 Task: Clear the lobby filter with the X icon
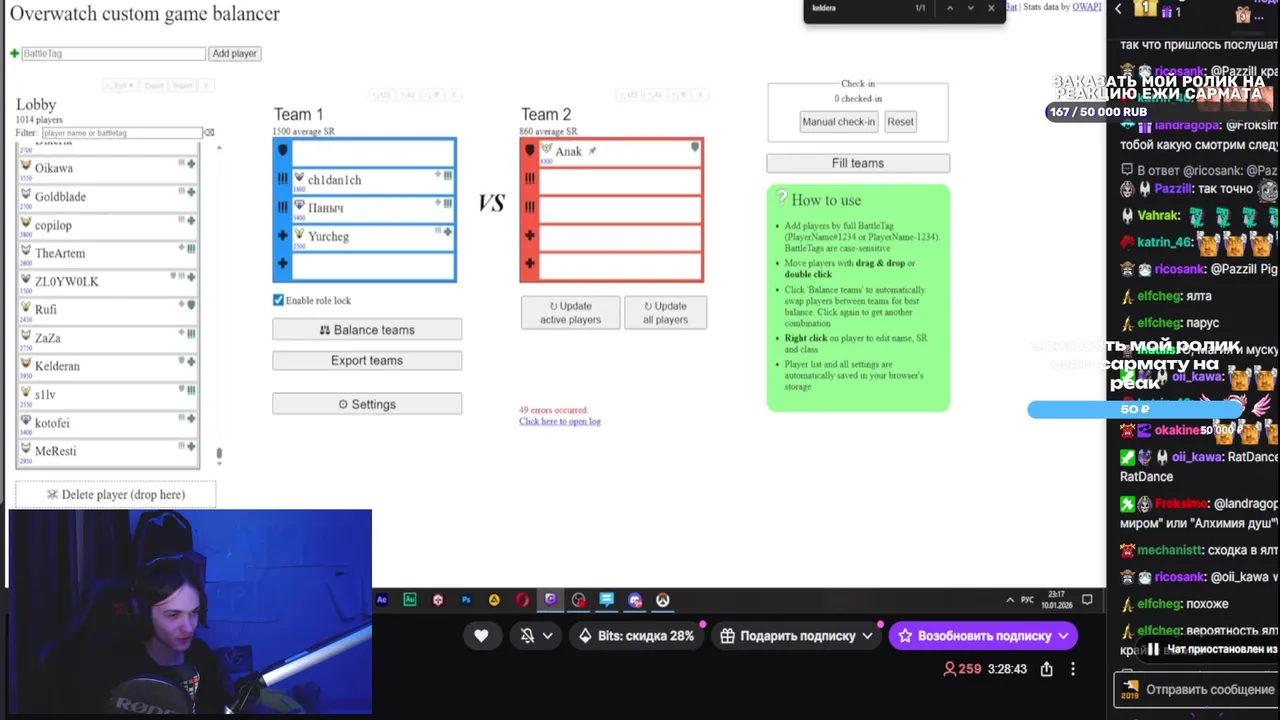point(209,133)
